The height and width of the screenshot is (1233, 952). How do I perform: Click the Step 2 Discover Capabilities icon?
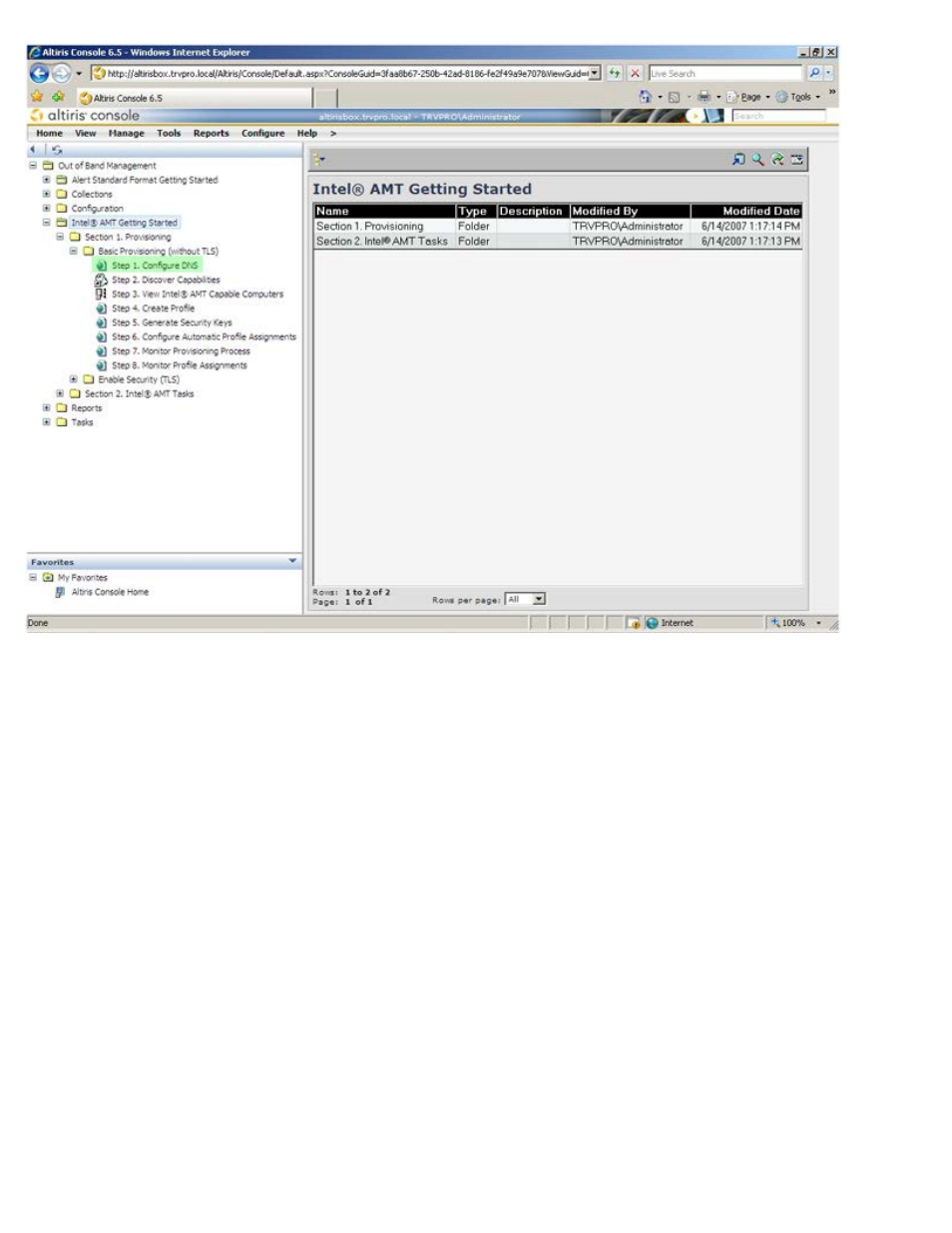101,280
